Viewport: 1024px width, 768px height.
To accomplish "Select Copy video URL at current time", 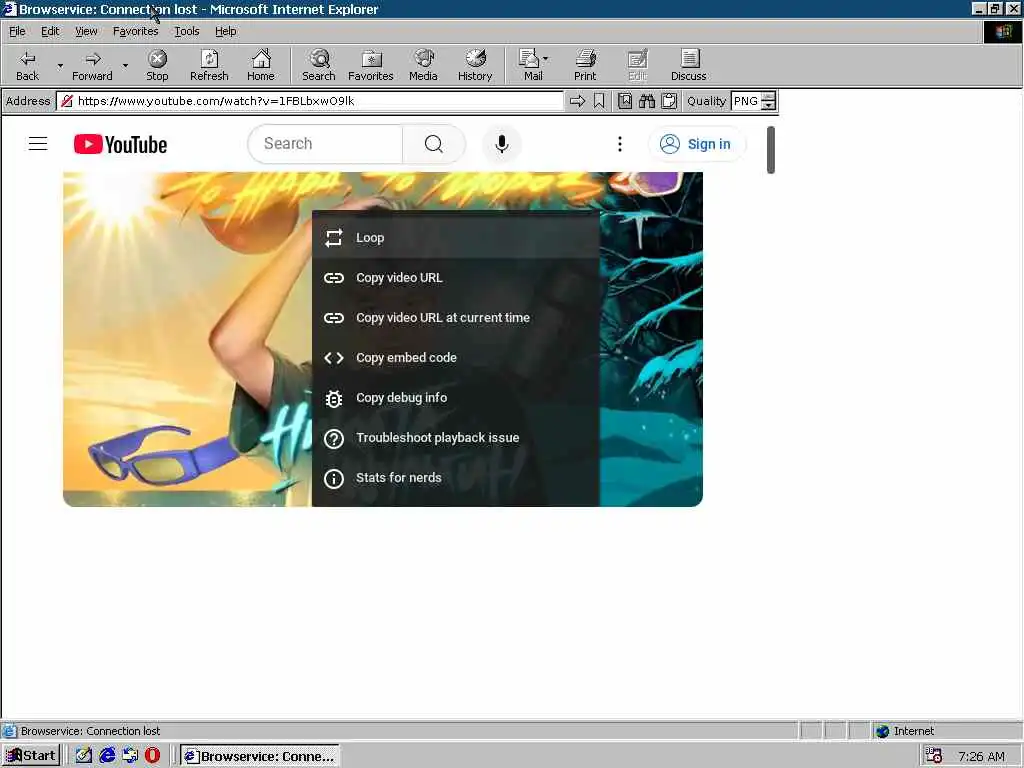I will [x=456, y=317].
